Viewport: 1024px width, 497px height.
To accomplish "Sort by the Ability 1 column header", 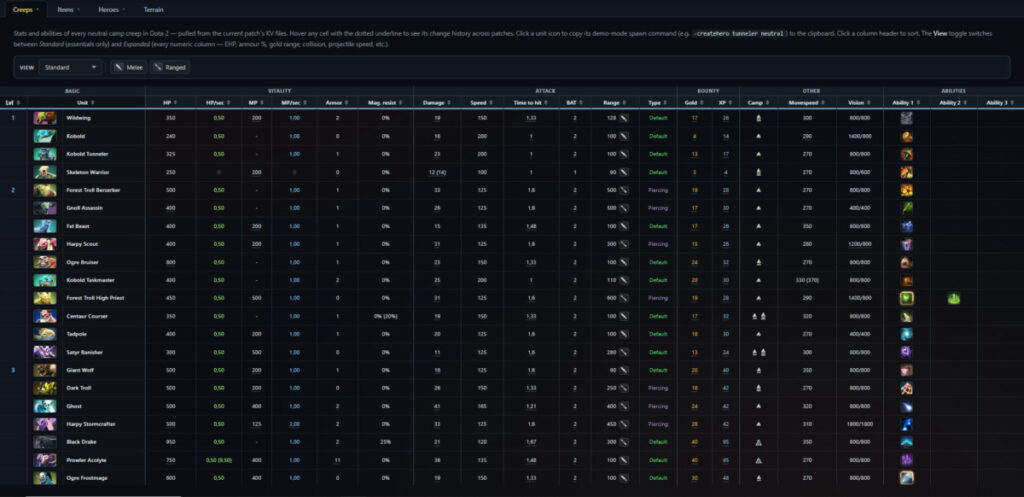I will (x=906, y=103).
